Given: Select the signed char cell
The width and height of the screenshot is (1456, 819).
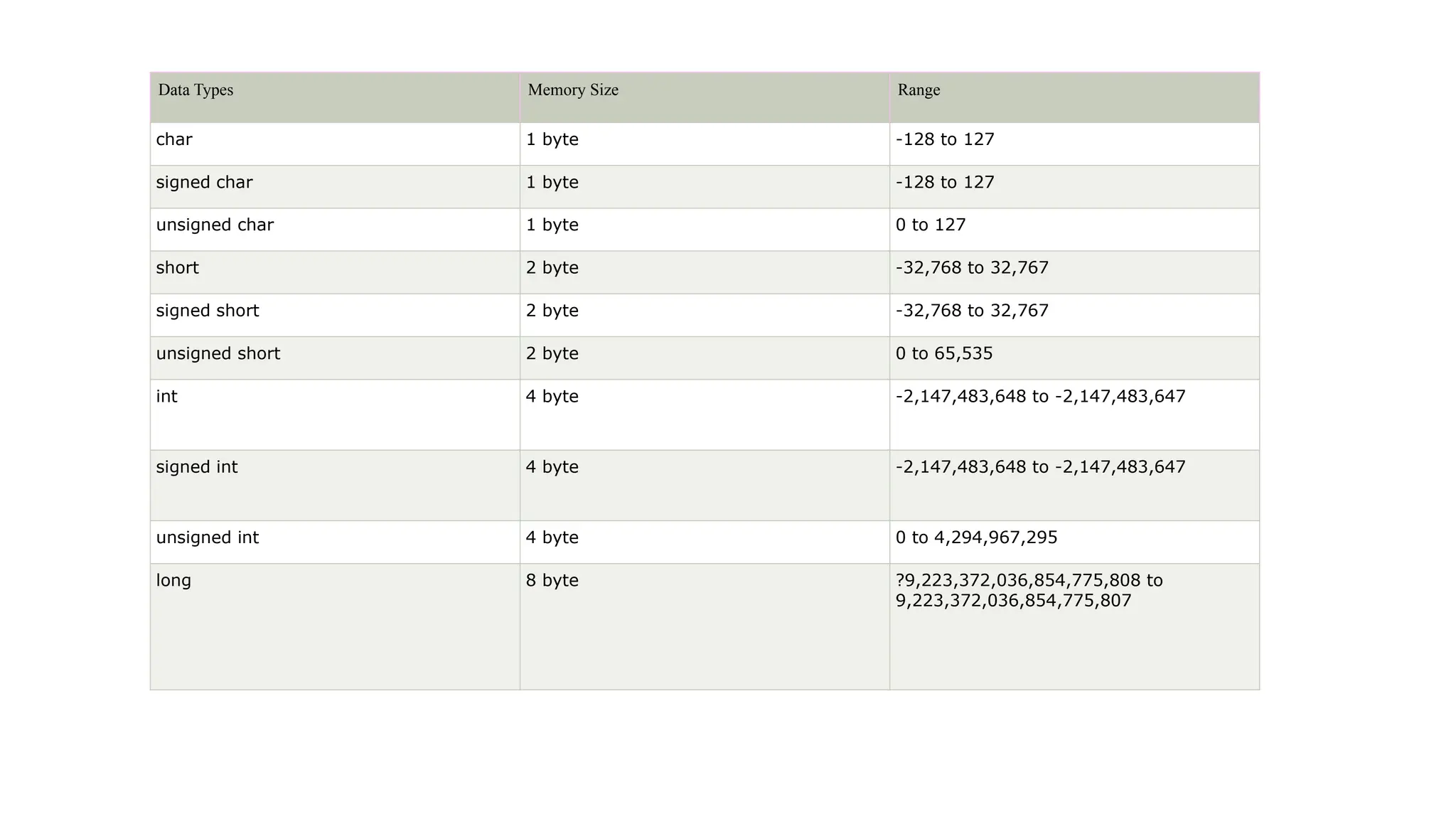Looking at the screenshot, I should pos(204,183).
